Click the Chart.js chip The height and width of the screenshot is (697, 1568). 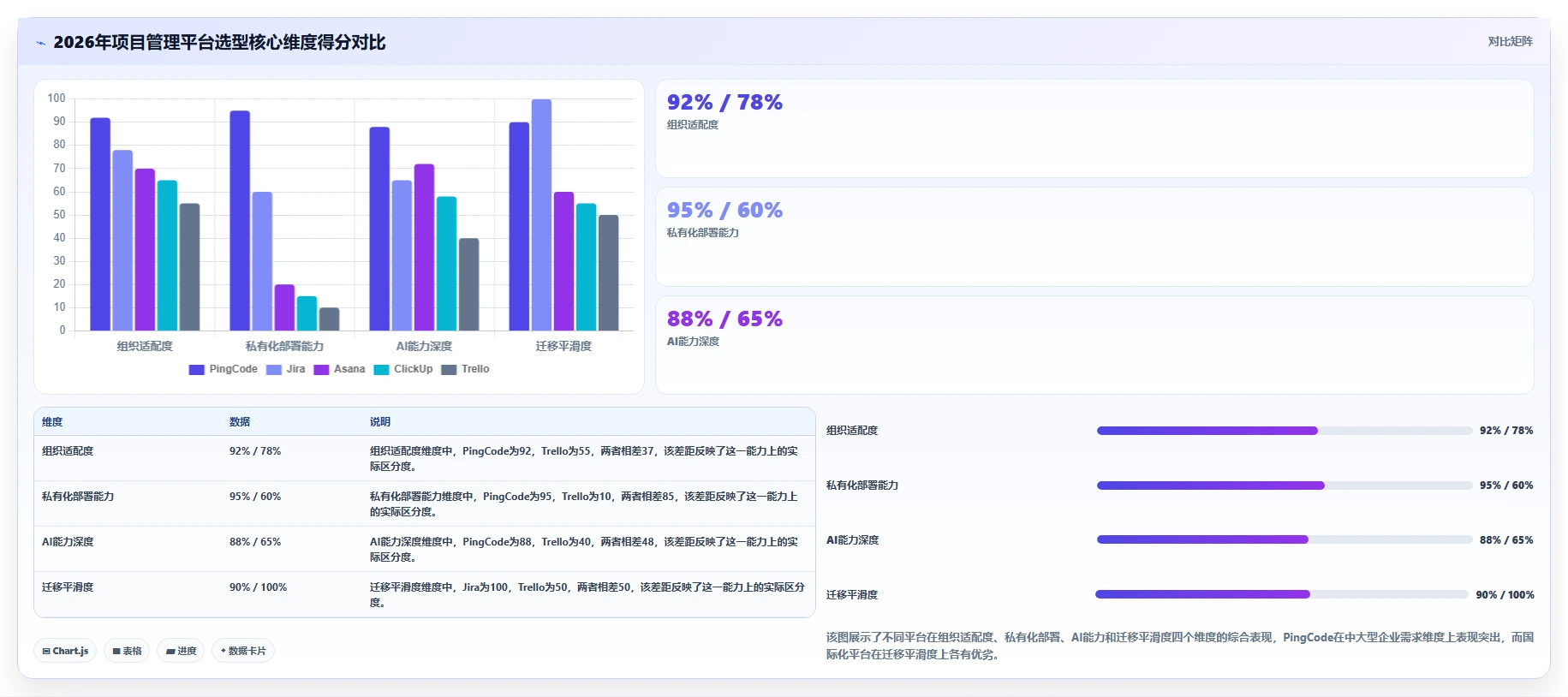click(x=65, y=651)
